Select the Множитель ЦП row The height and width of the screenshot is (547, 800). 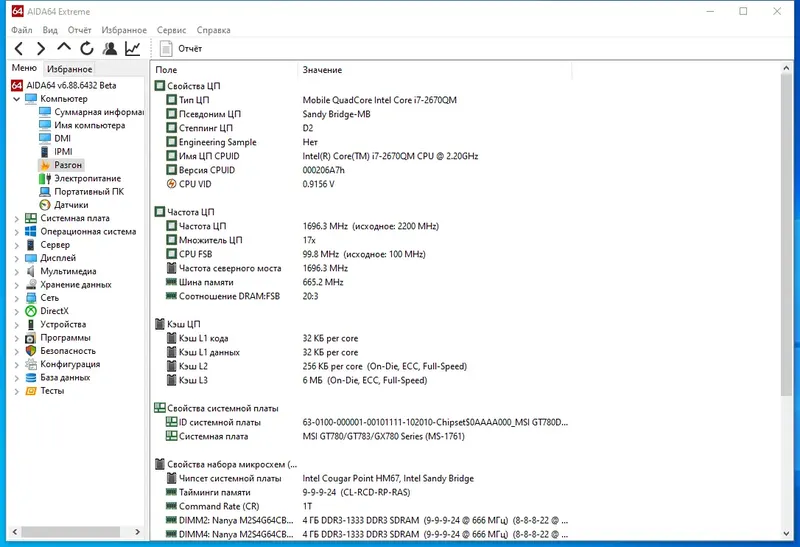tap(361, 240)
